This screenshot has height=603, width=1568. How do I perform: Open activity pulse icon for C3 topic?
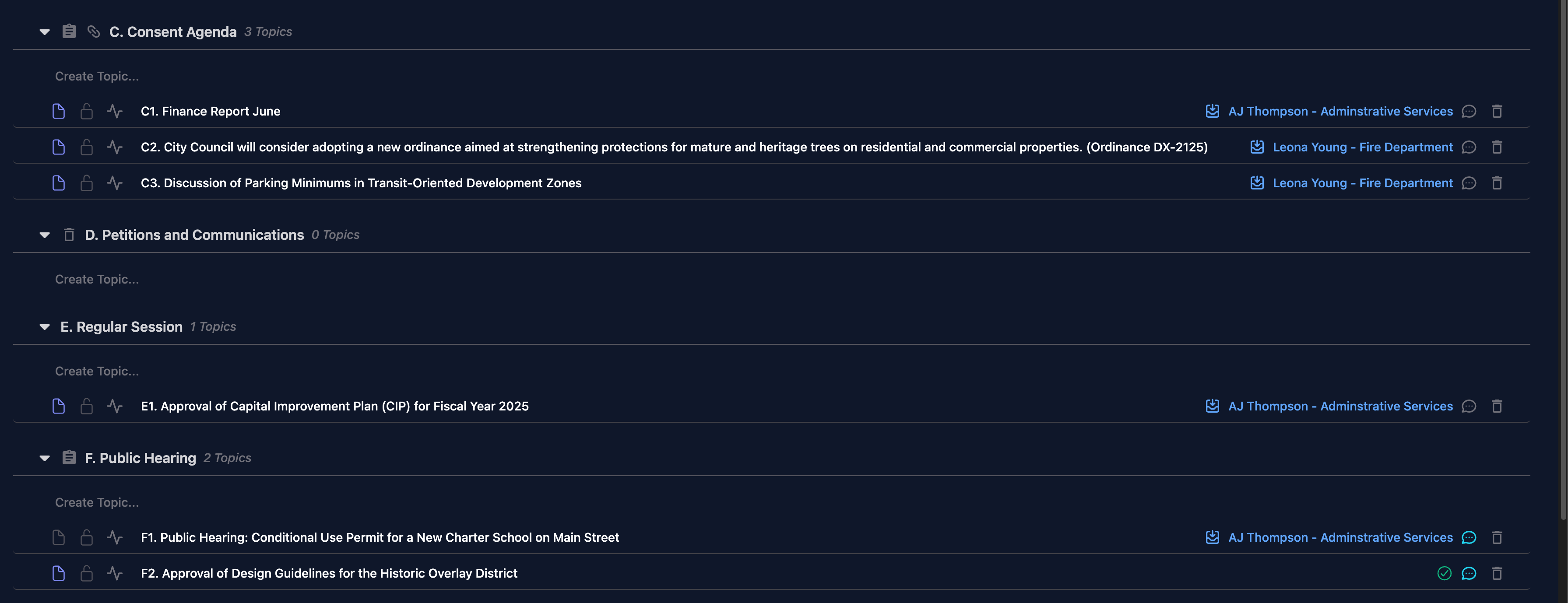coord(114,183)
